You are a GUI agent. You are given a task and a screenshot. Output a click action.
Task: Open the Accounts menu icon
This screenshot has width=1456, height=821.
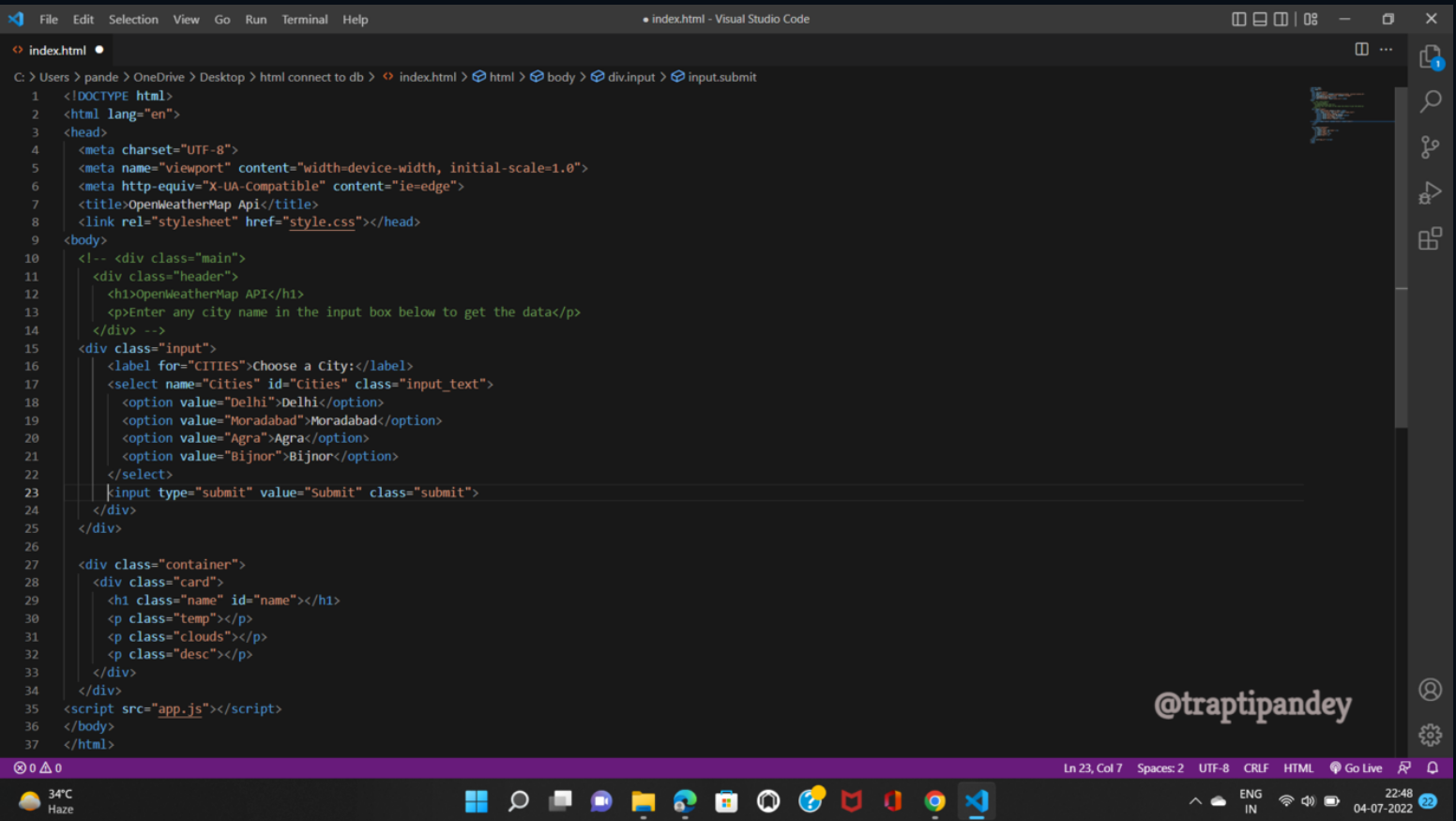1430,690
